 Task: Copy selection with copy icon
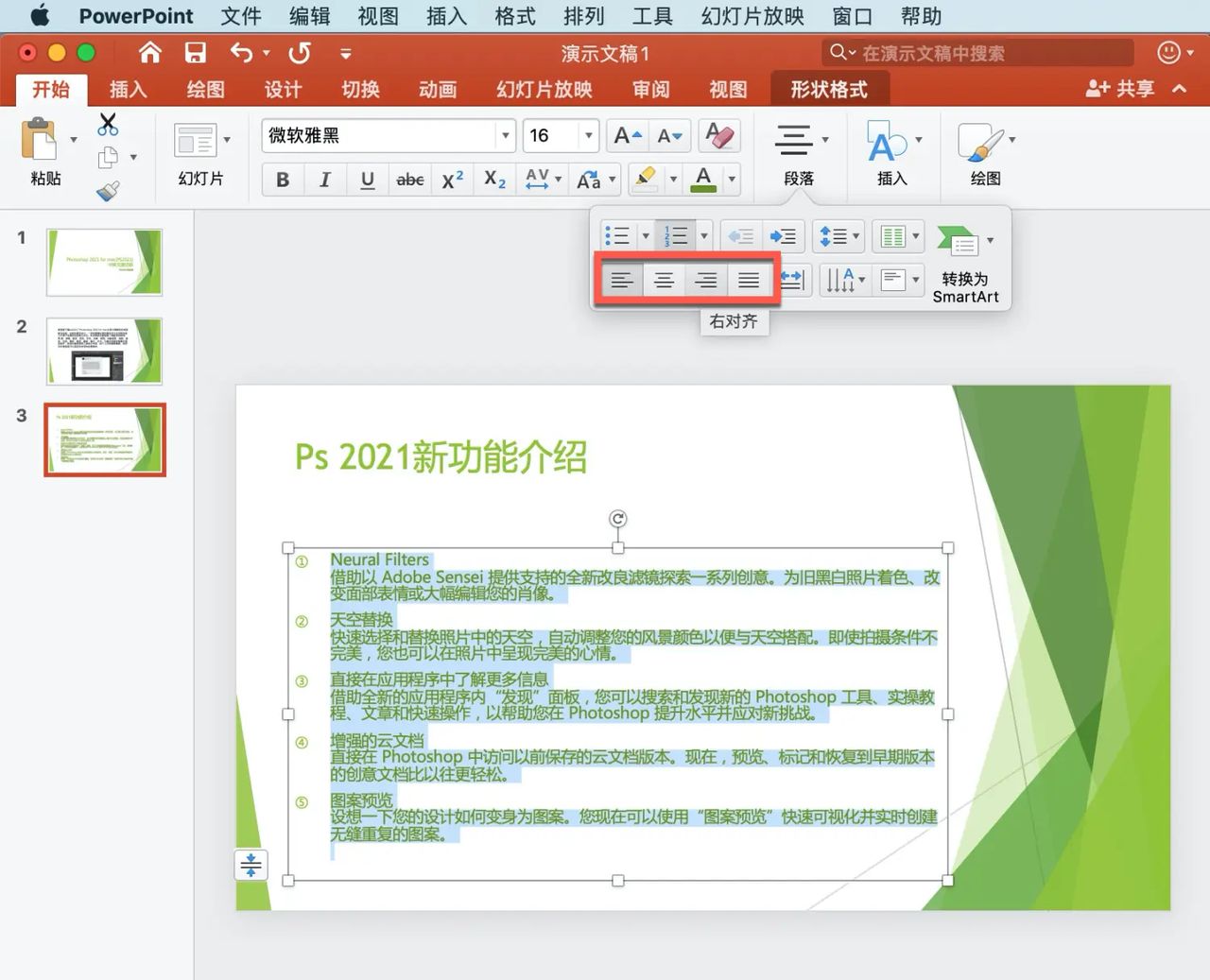pos(109,157)
